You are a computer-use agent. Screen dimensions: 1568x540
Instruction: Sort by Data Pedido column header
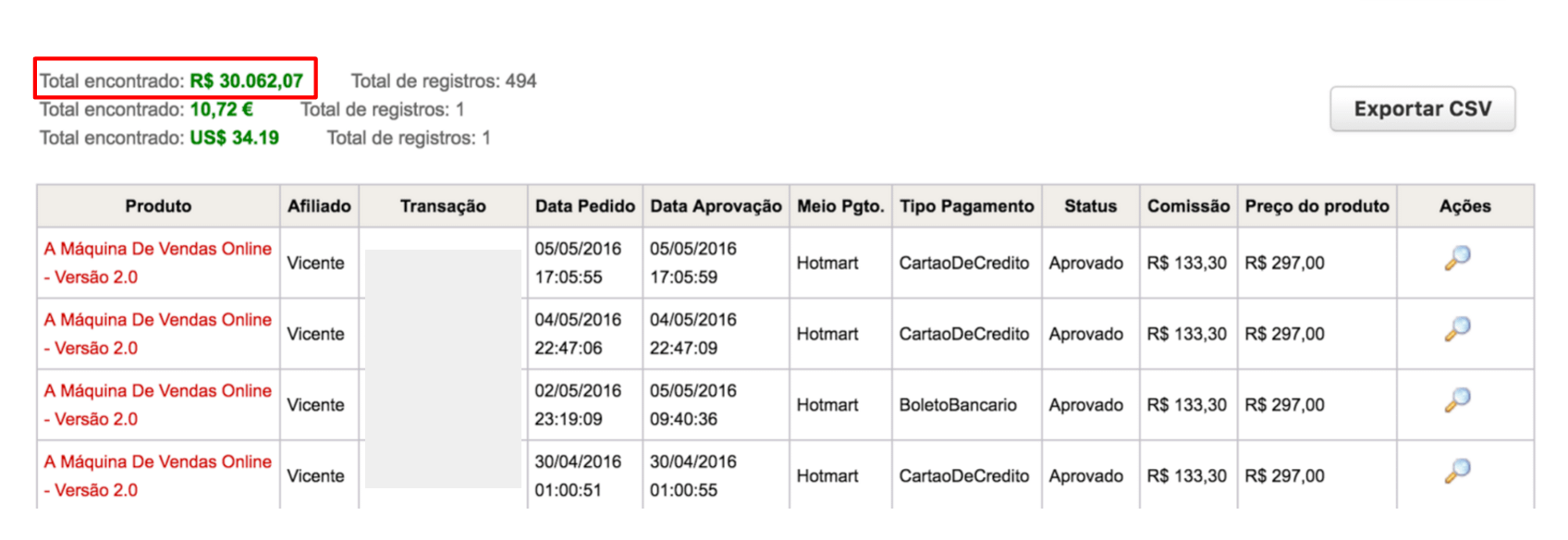[584, 206]
